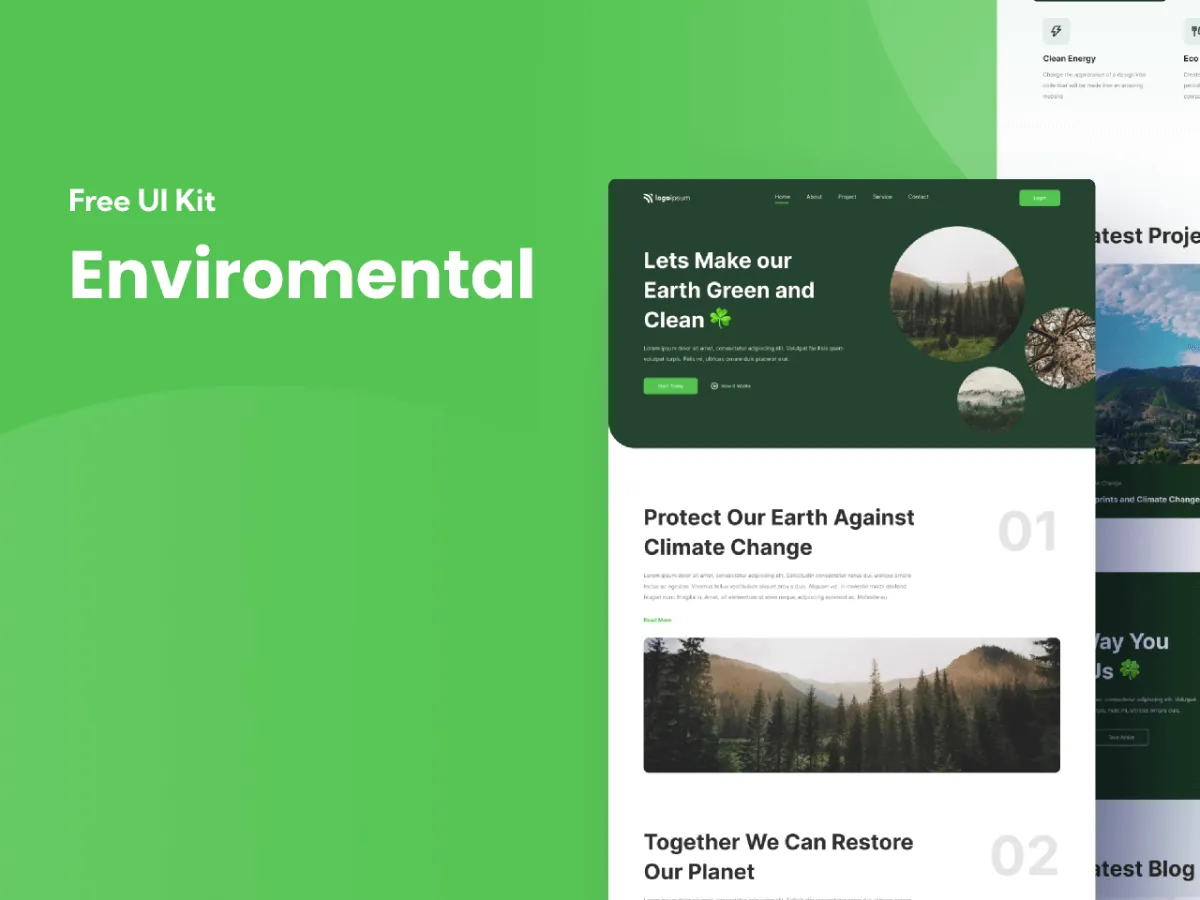Select Project in the navigation bar
The width and height of the screenshot is (1200, 900).
click(x=847, y=197)
